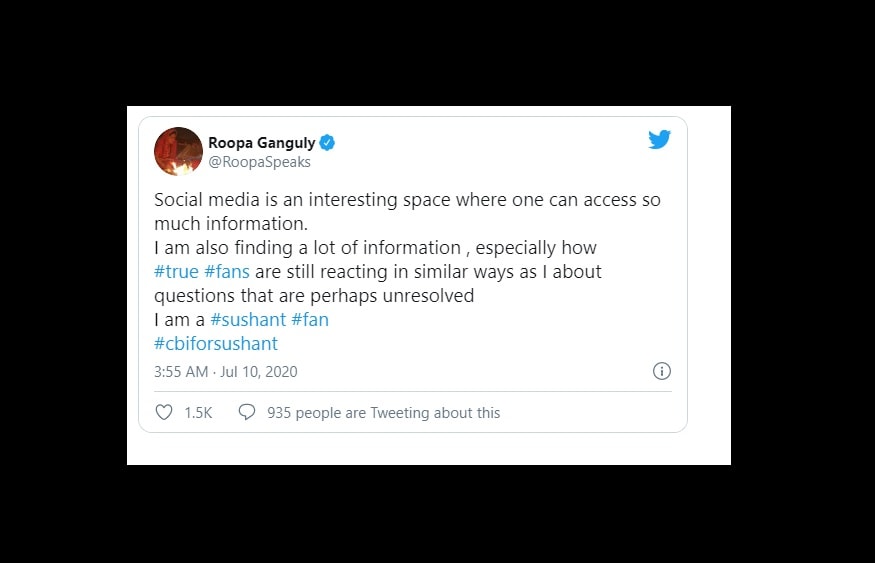Follow the #sushant hashtag link
The width and height of the screenshot is (875, 563).
click(248, 320)
